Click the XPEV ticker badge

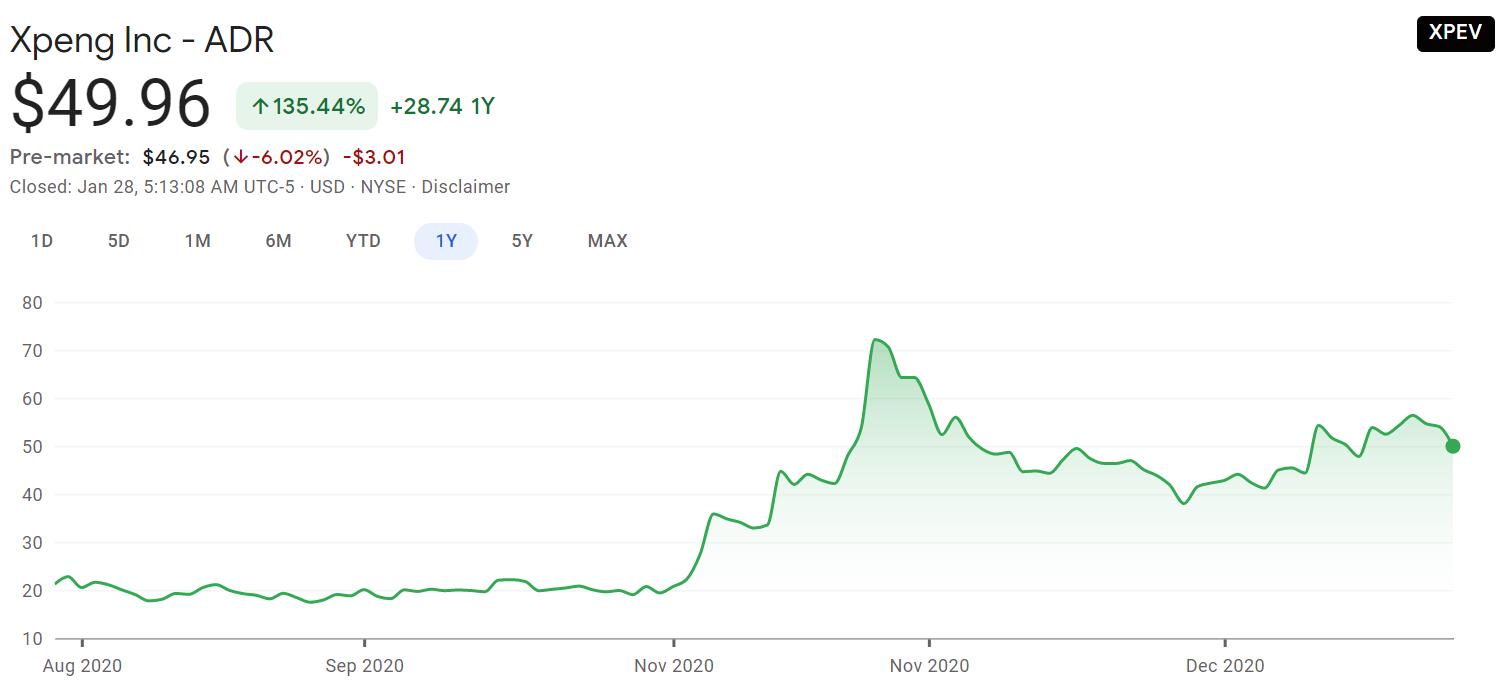click(1455, 33)
